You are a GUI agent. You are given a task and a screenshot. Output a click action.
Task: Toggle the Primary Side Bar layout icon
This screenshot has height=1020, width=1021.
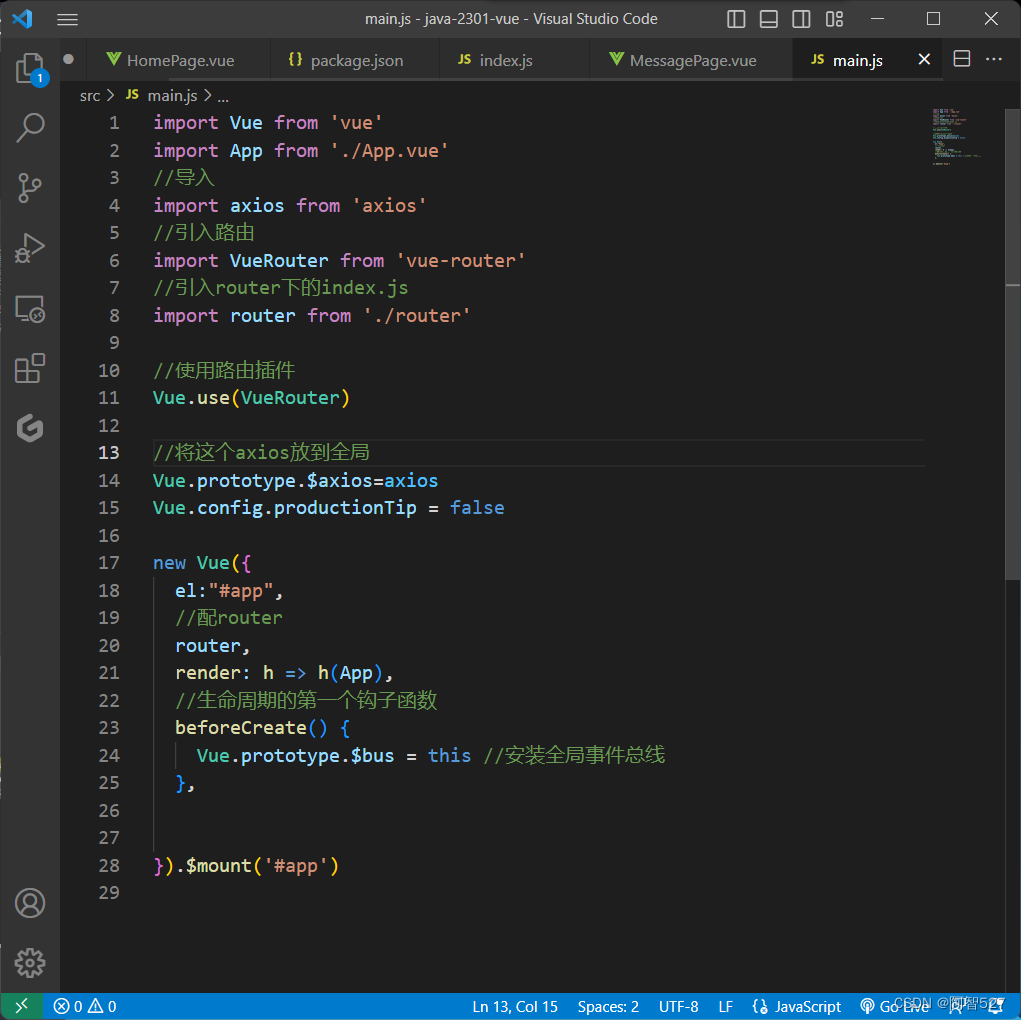(x=736, y=19)
